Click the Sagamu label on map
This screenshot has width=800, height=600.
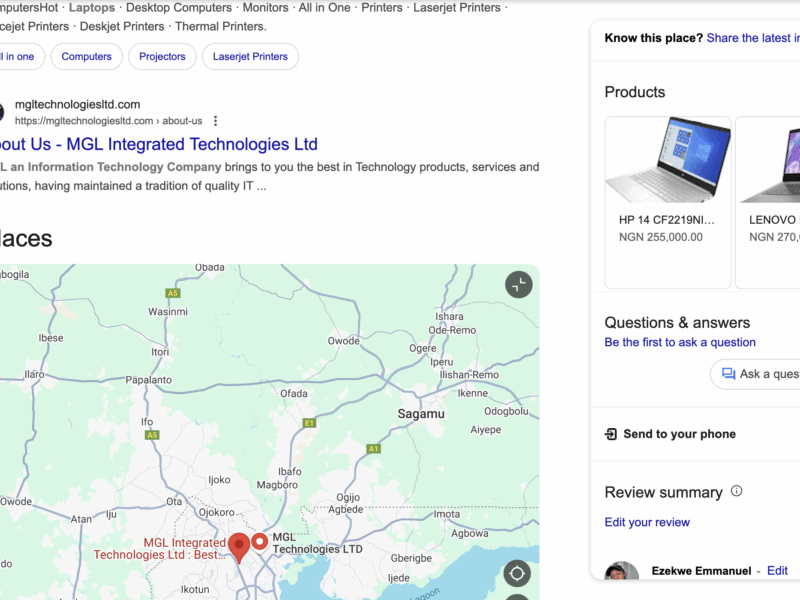[421, 414]
